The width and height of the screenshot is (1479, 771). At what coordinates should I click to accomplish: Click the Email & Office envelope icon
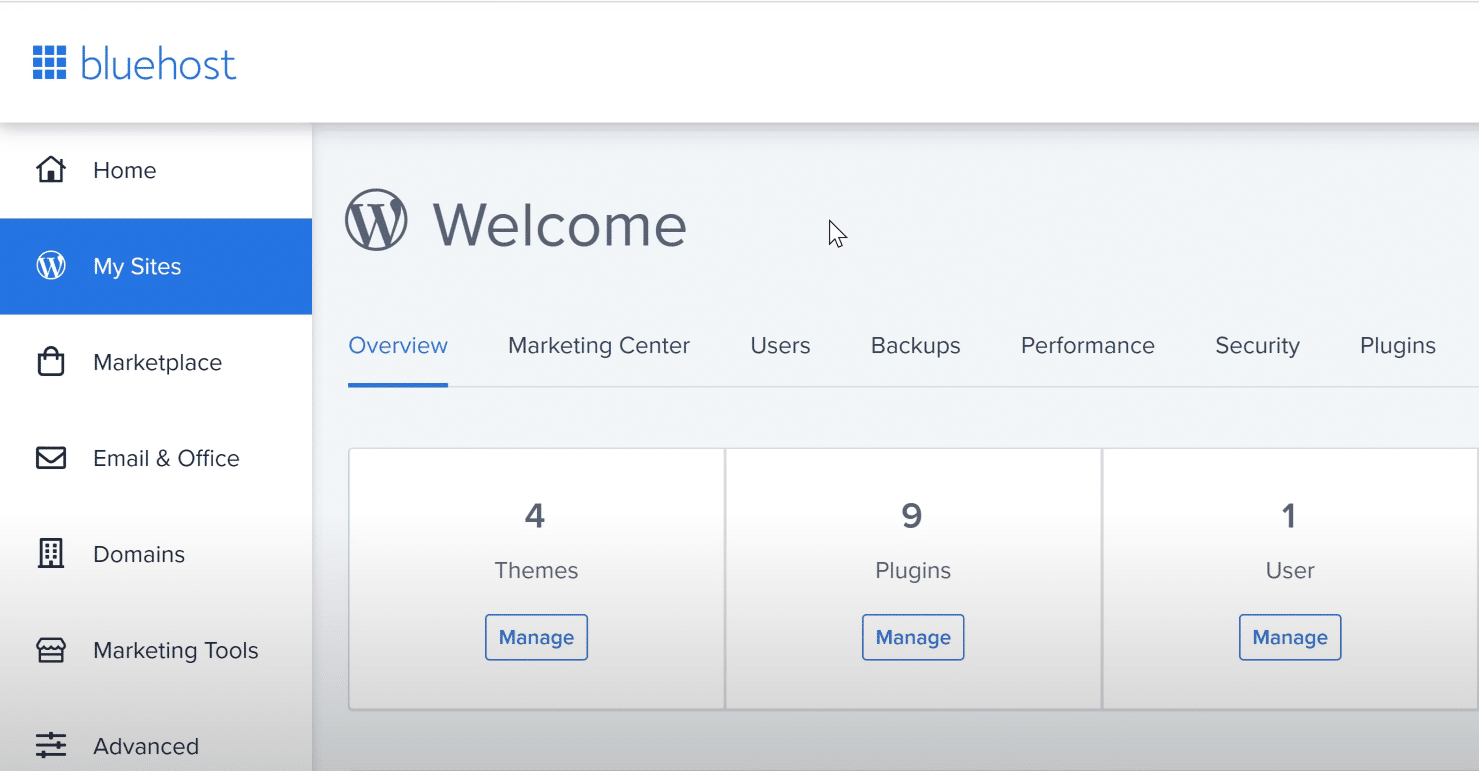tap(50, 458)
